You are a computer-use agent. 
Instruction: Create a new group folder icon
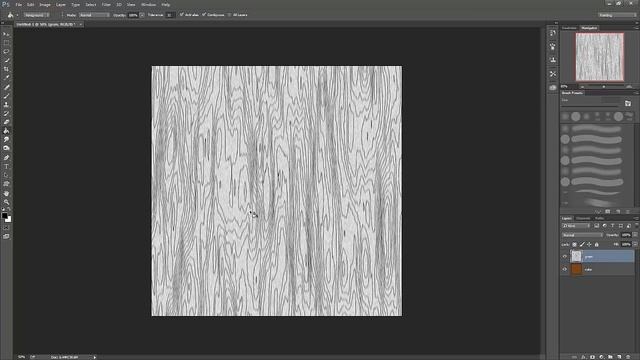611,357
